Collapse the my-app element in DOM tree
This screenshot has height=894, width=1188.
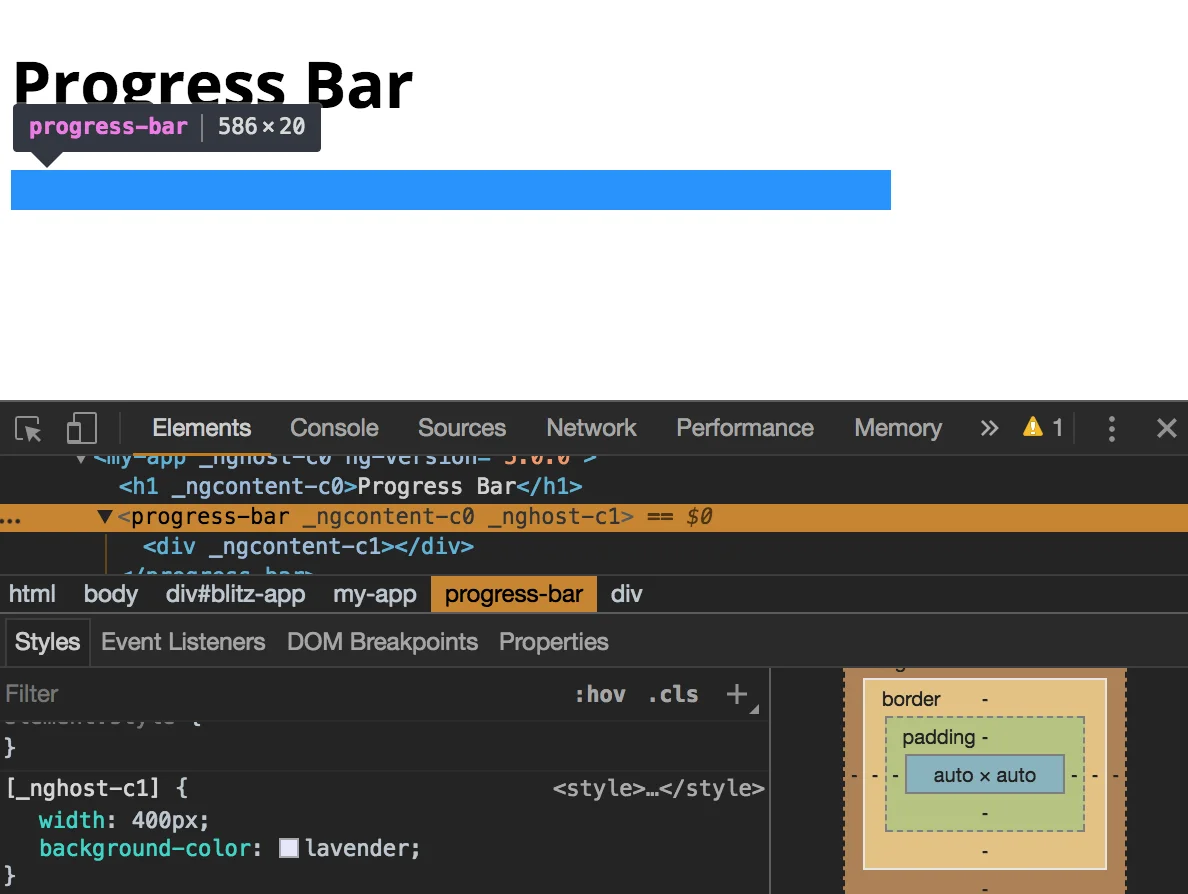[x=80, y=458]
